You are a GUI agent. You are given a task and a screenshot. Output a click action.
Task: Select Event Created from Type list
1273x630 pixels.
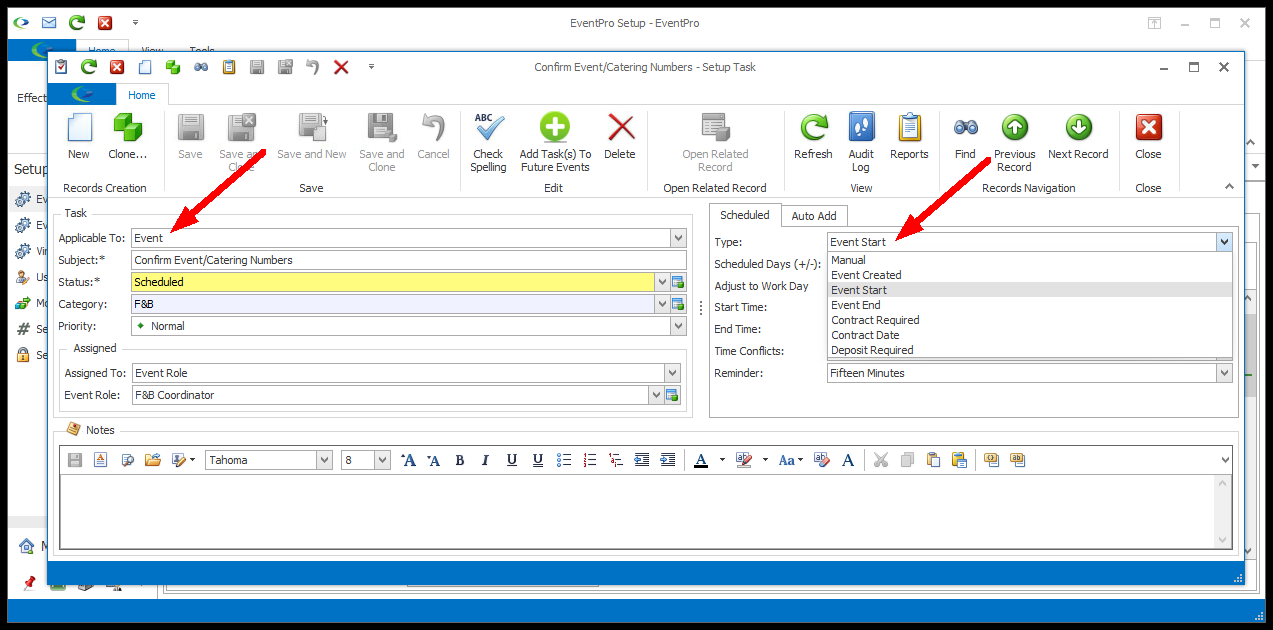tap(1030, 275)
